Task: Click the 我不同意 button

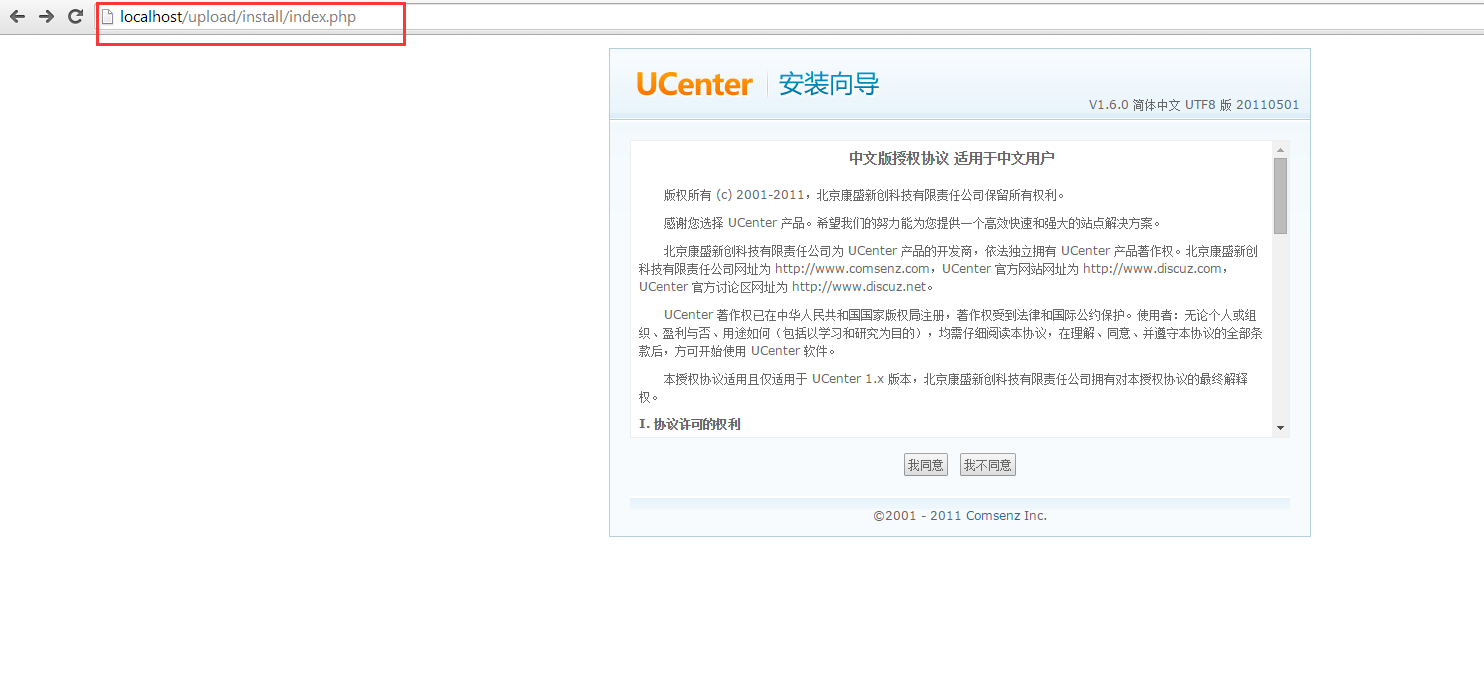Action: click(x=988, y=465)
